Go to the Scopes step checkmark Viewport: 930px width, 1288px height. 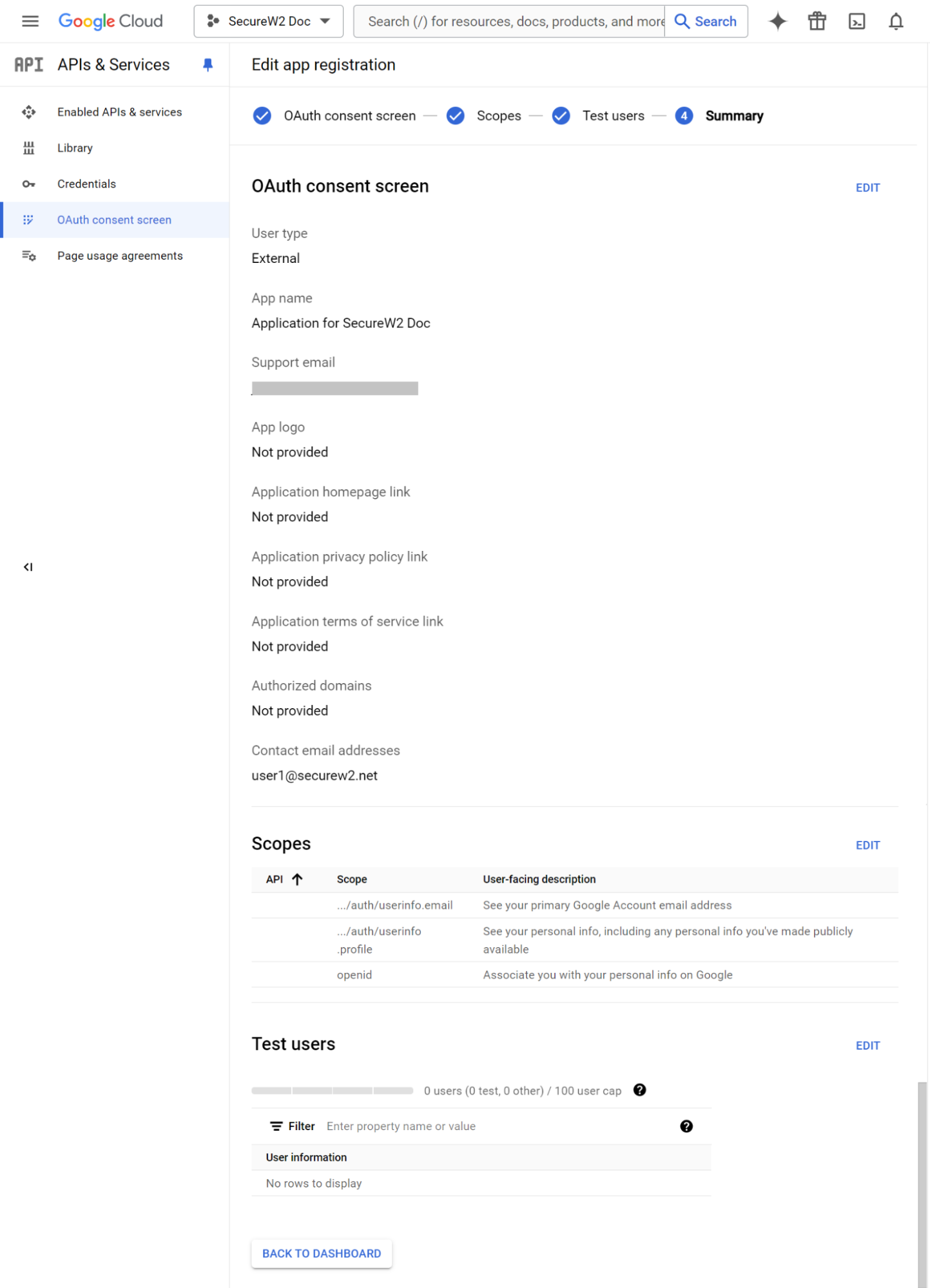tap(456, 116)
